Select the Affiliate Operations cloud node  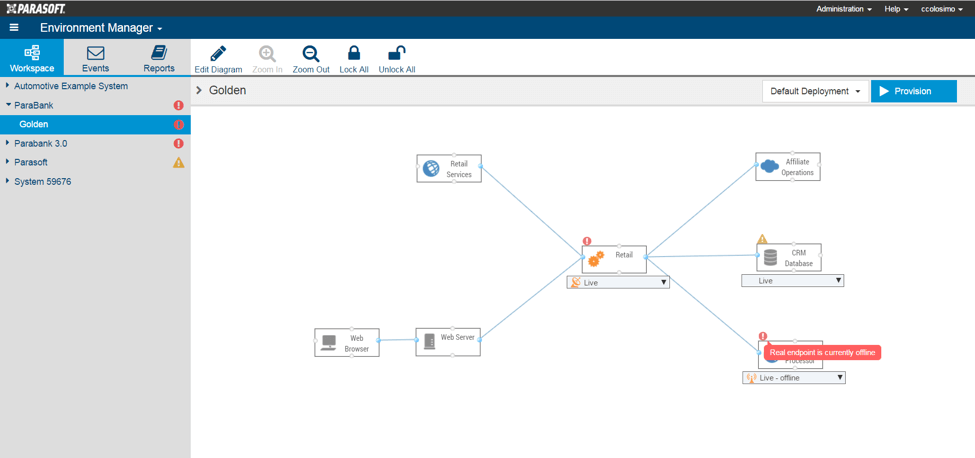point(788,167)
